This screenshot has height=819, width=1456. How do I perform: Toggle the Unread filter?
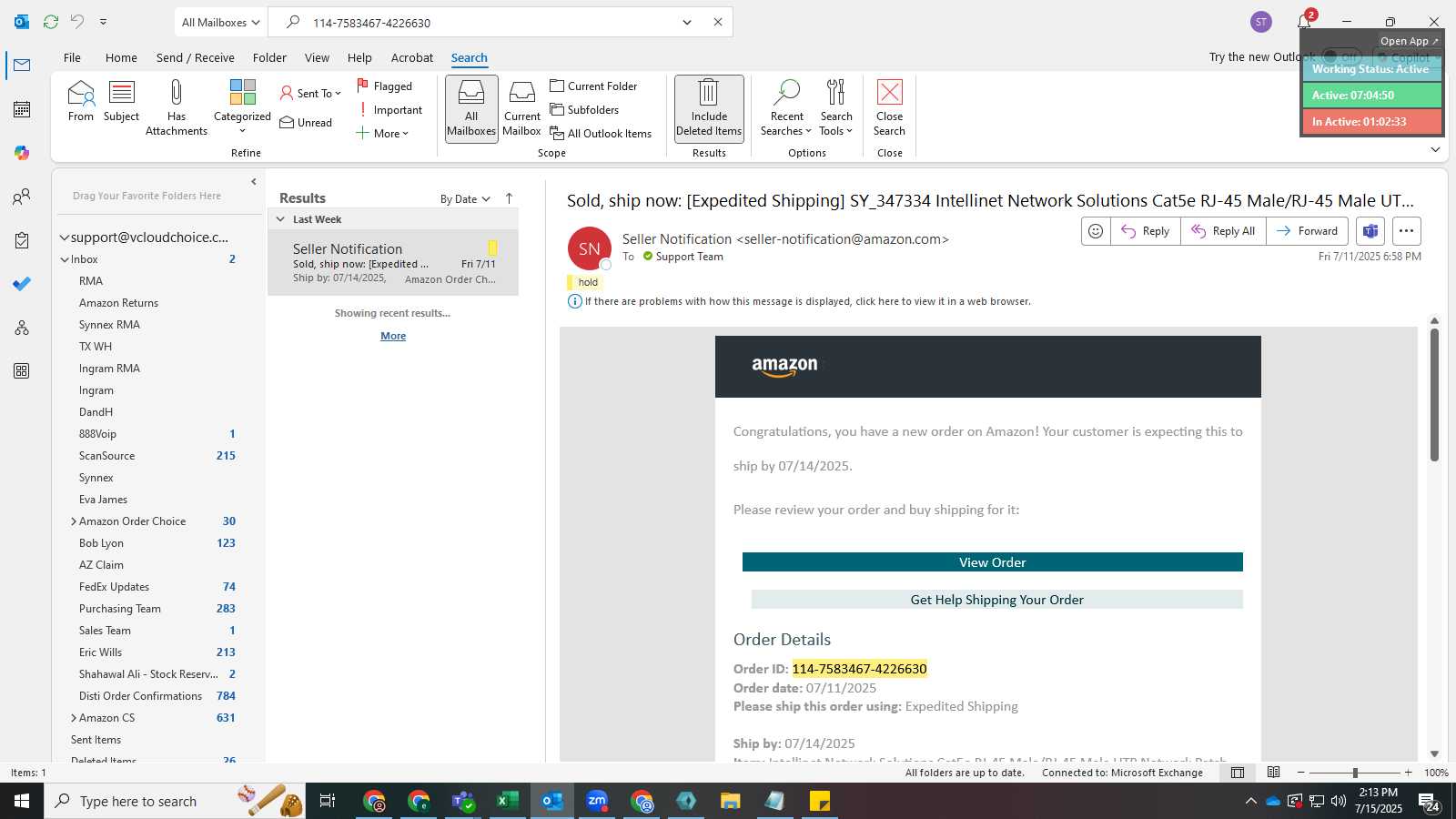point(306,122)
